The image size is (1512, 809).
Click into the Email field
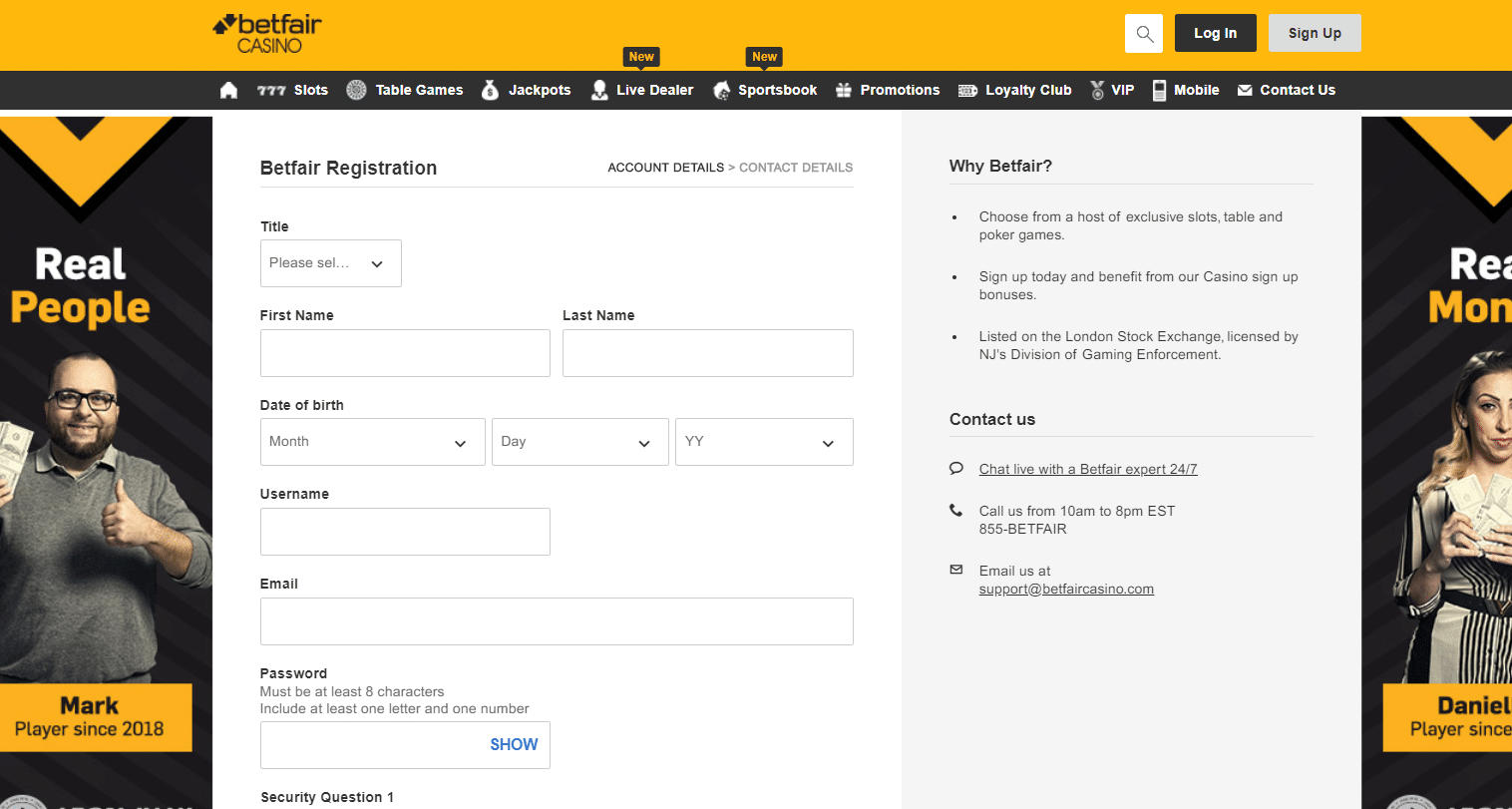tap(557, 621)
